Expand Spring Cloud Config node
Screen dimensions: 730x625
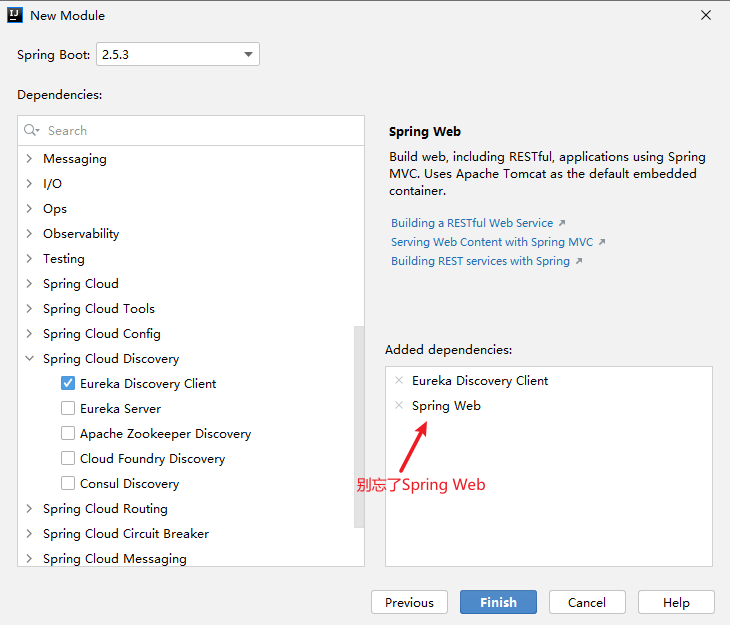[29, 333]
